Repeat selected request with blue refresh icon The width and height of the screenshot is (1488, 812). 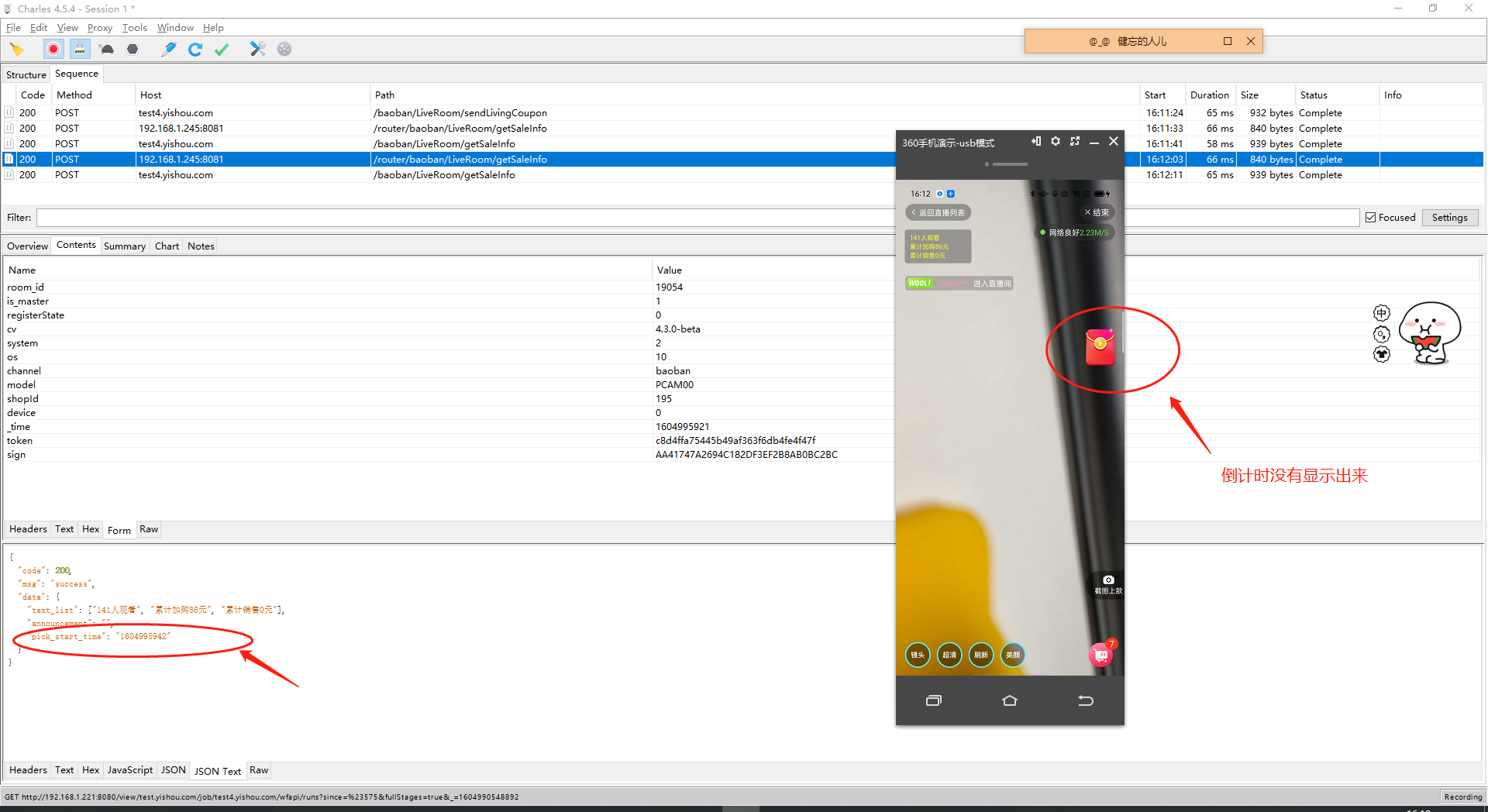click(195, 50)
